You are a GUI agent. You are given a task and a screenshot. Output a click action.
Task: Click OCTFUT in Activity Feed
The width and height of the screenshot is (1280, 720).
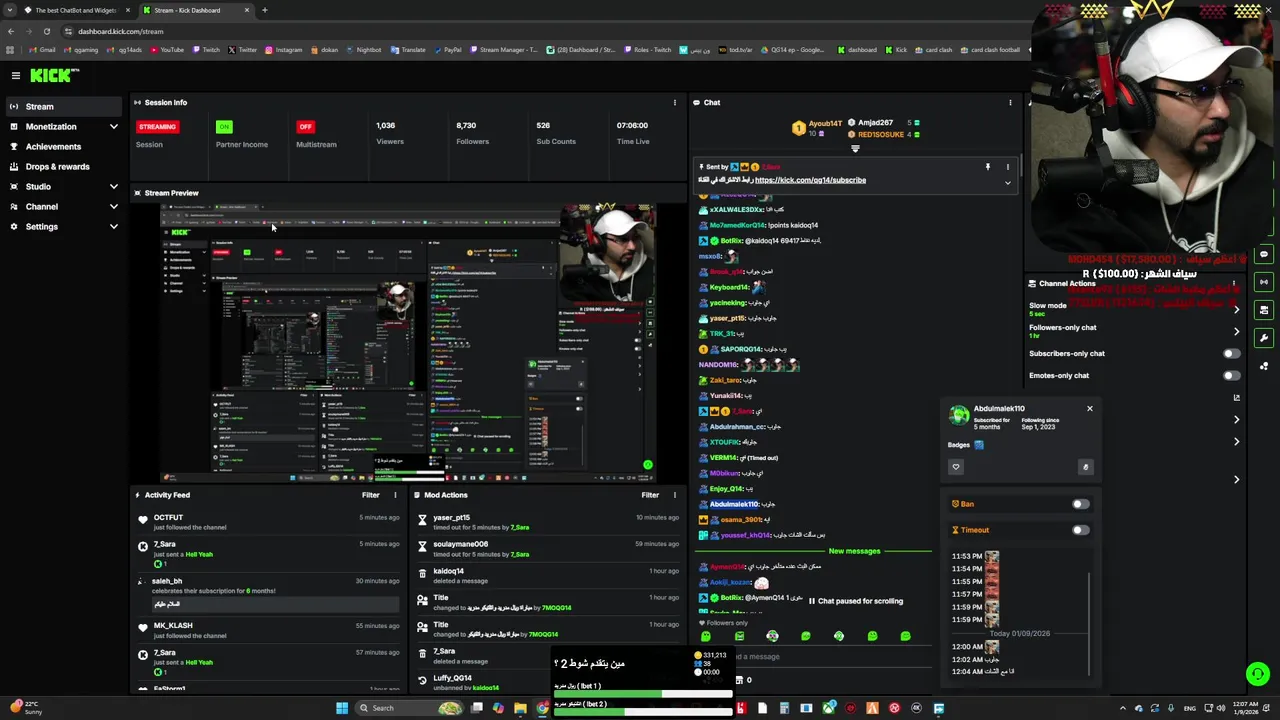168,518
